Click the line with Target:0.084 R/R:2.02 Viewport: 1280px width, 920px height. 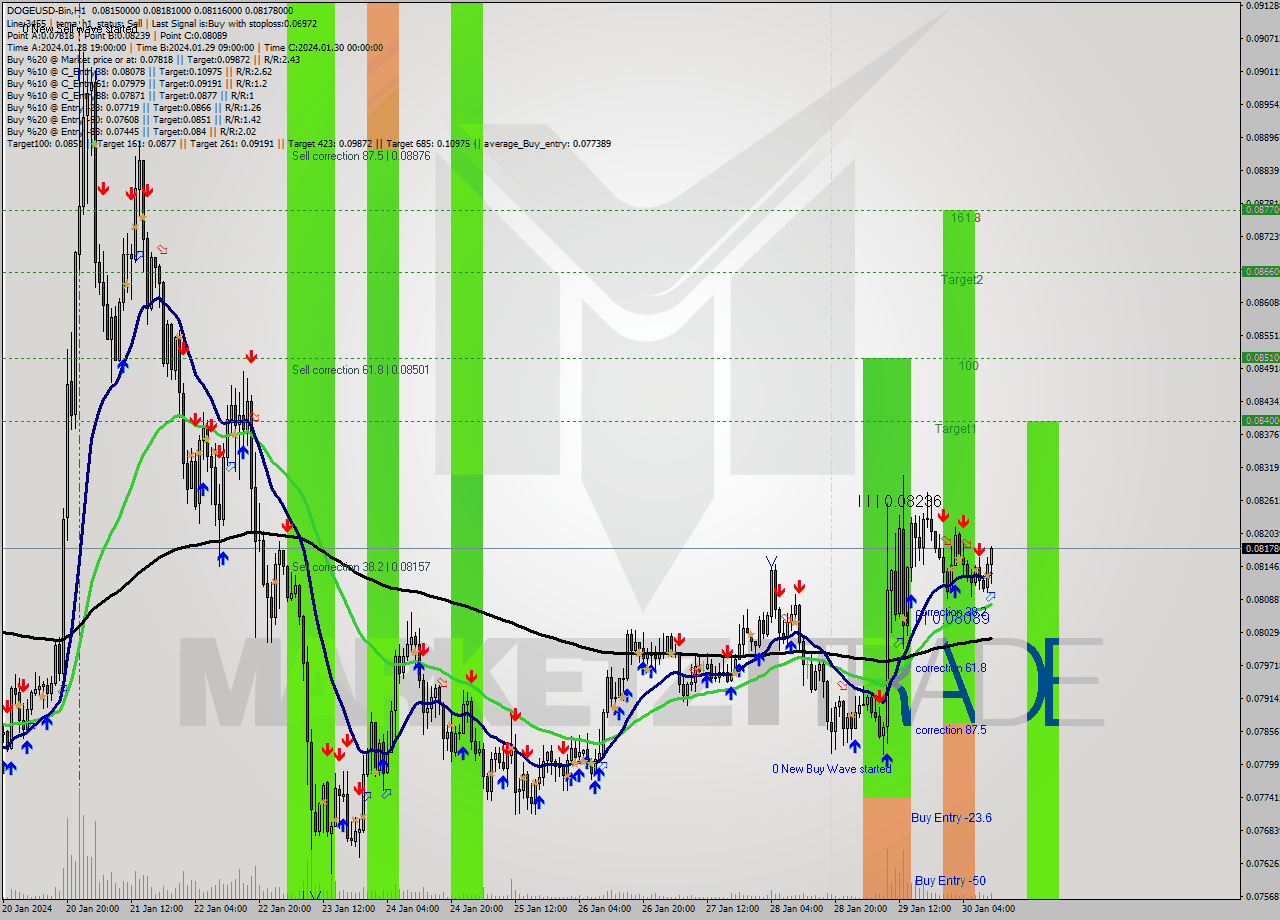(131, 131)
